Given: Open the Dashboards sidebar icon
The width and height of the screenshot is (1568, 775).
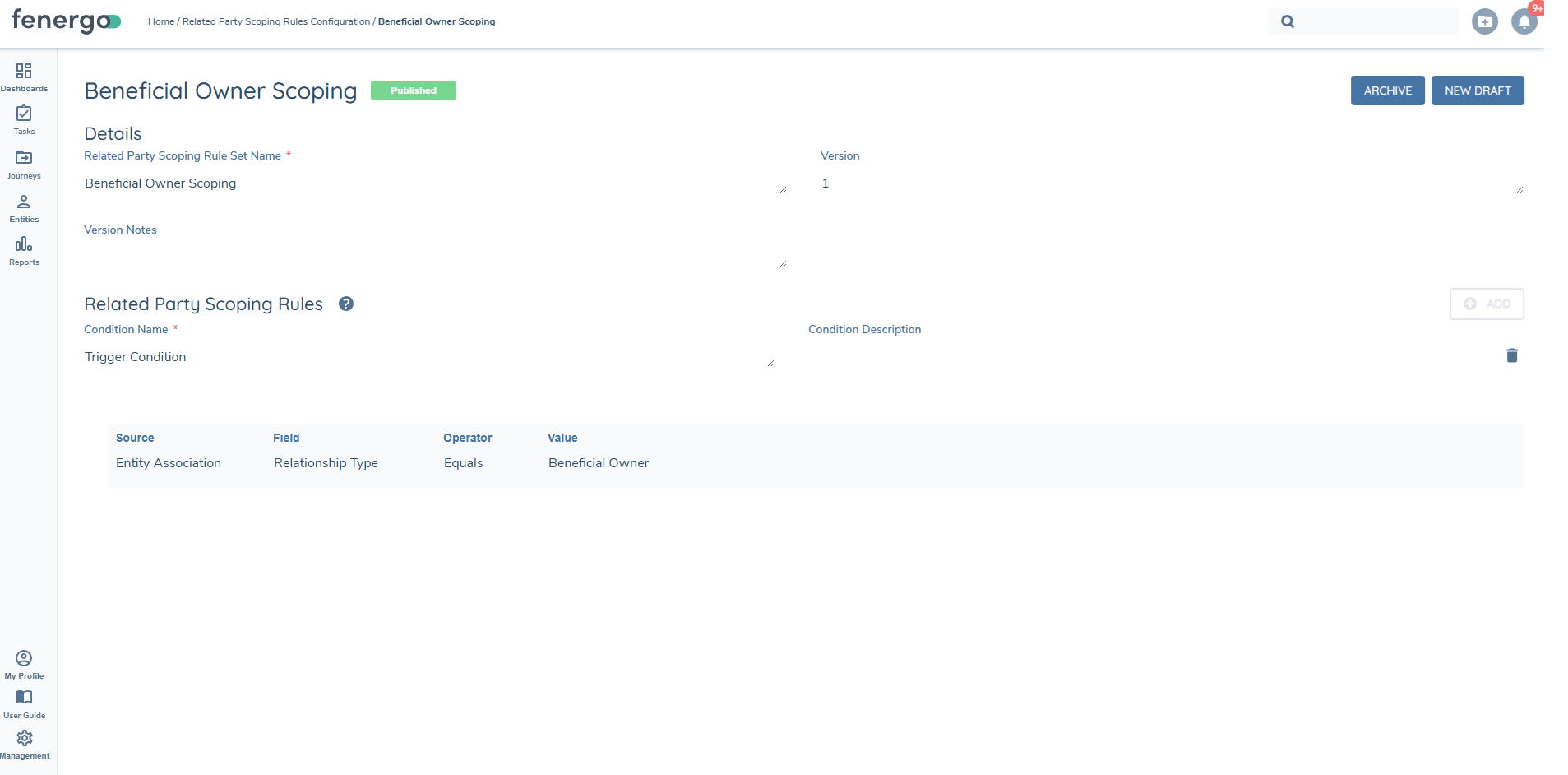Looking at the screenshot, I should point(24,77).
